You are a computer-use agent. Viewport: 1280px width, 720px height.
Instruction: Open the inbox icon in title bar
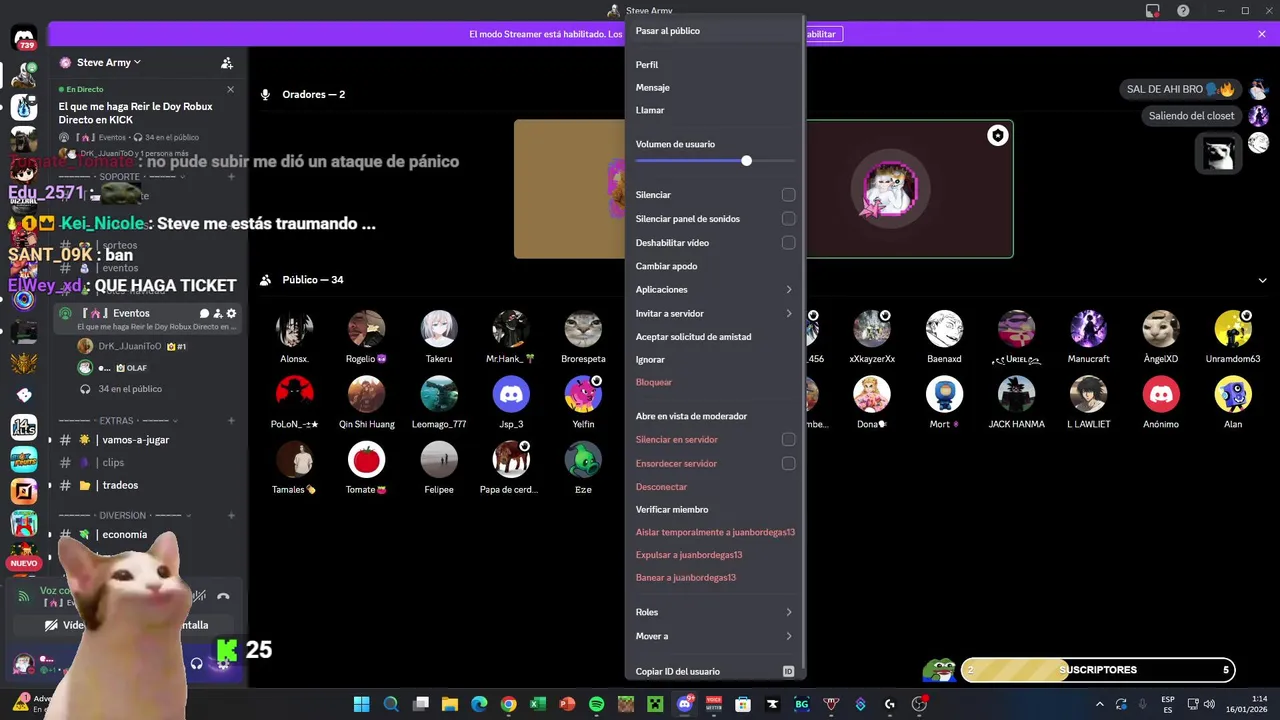click(1153, 11)
